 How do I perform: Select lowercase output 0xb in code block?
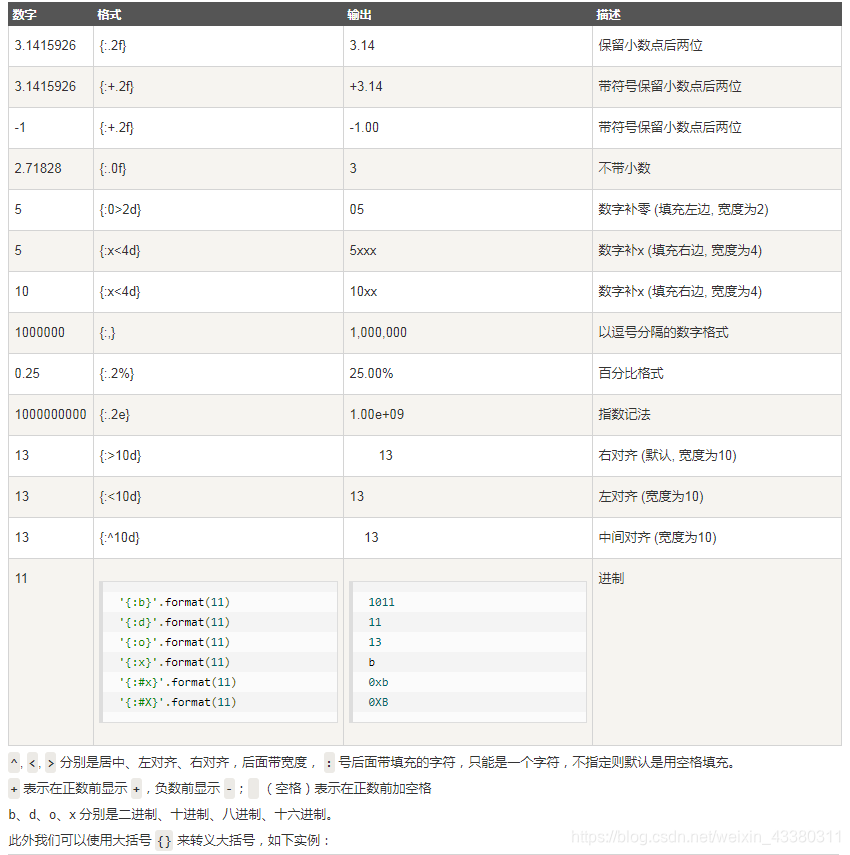pyautogui.click(x=378, y=682)
